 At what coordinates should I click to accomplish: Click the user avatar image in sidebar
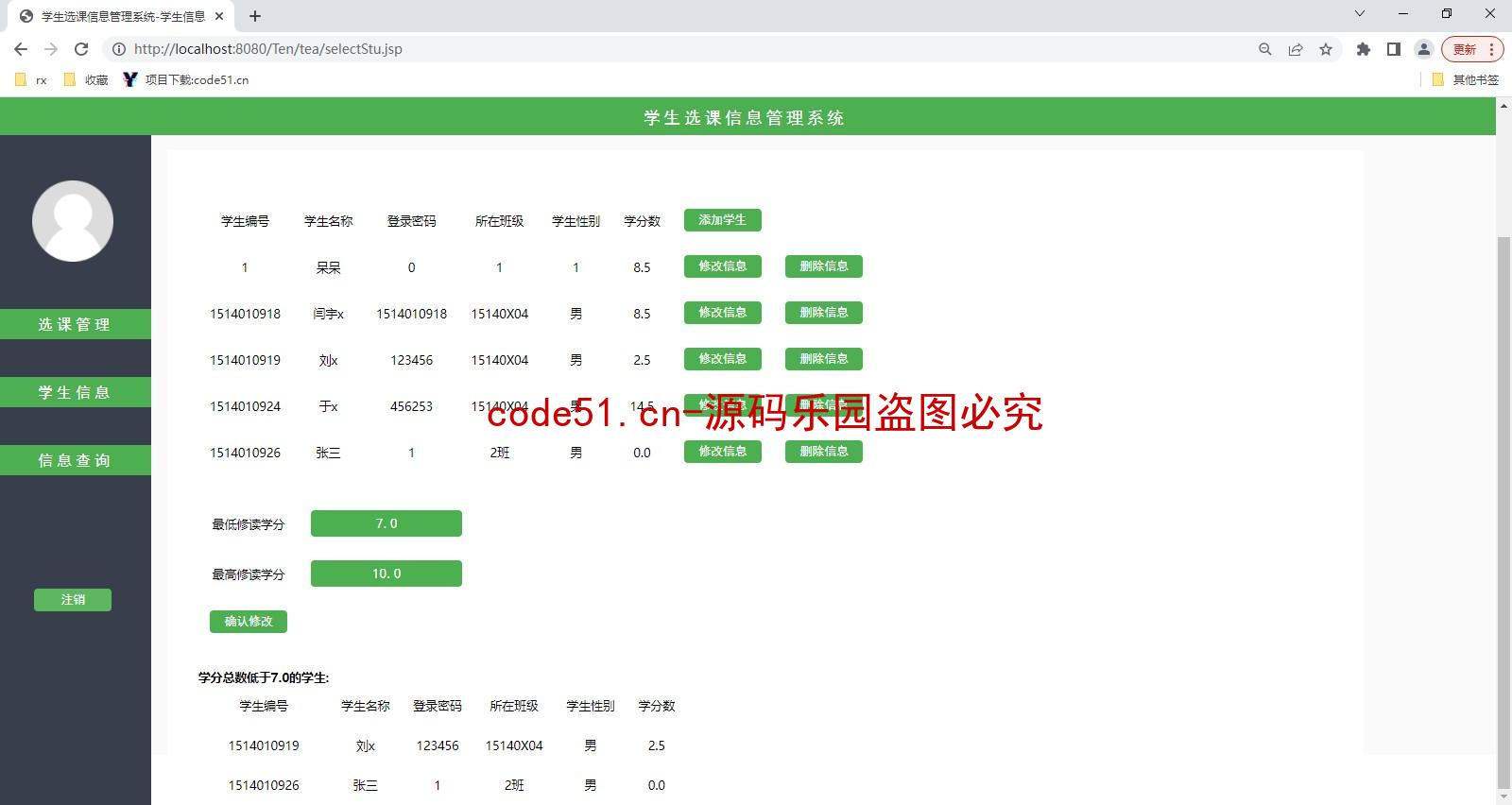(x=73, y=221)
